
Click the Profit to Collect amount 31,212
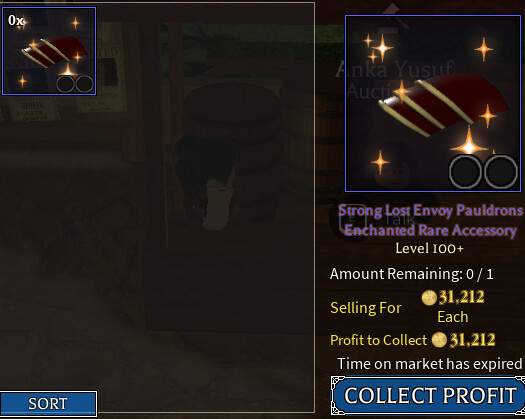click(x=472, y=340)
